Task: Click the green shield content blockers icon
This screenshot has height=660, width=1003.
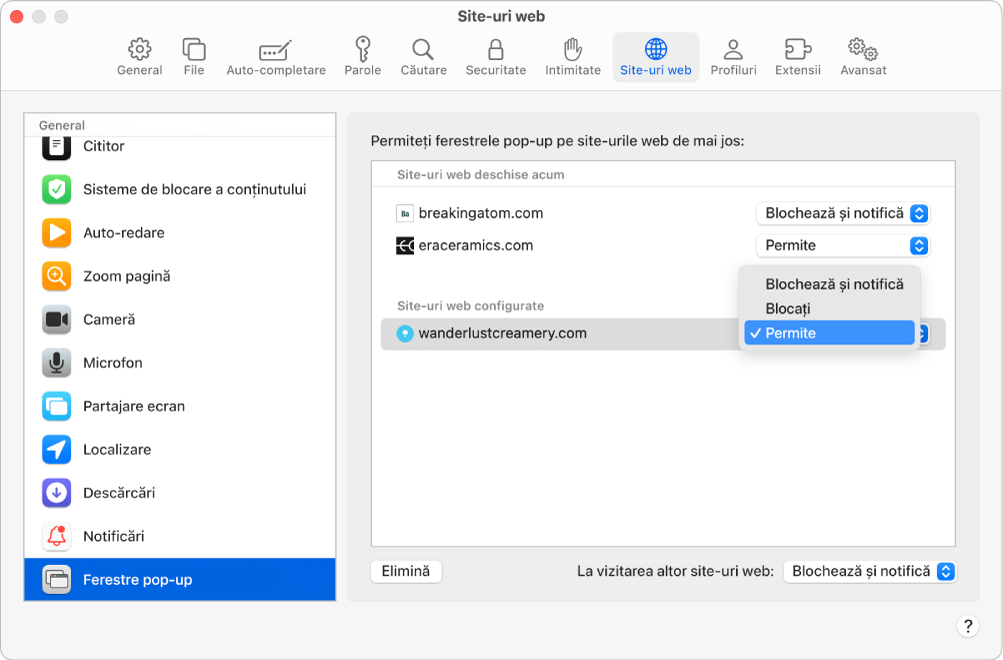Action: [56, 189]
